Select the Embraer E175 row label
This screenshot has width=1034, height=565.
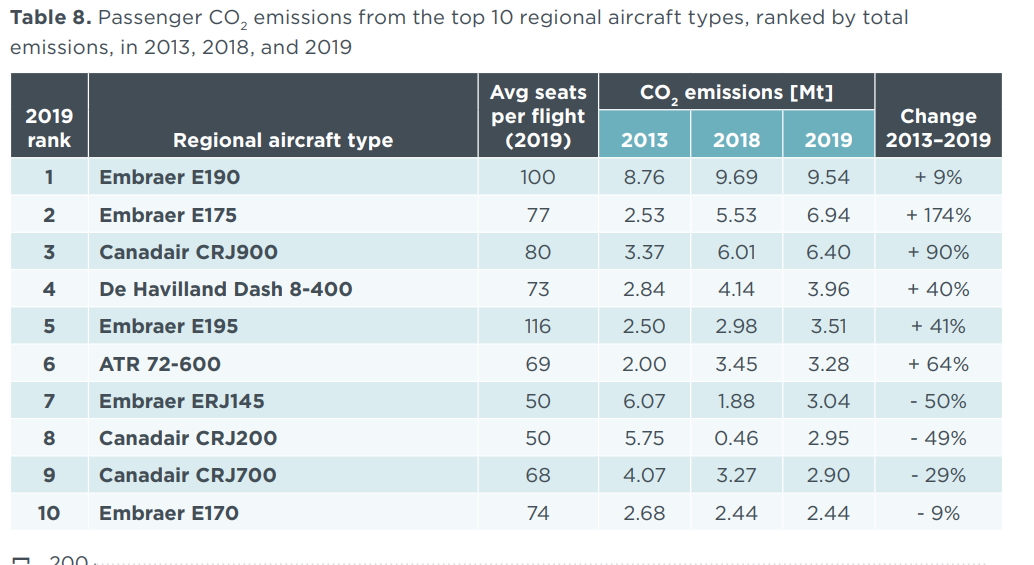tap(168, 215)
